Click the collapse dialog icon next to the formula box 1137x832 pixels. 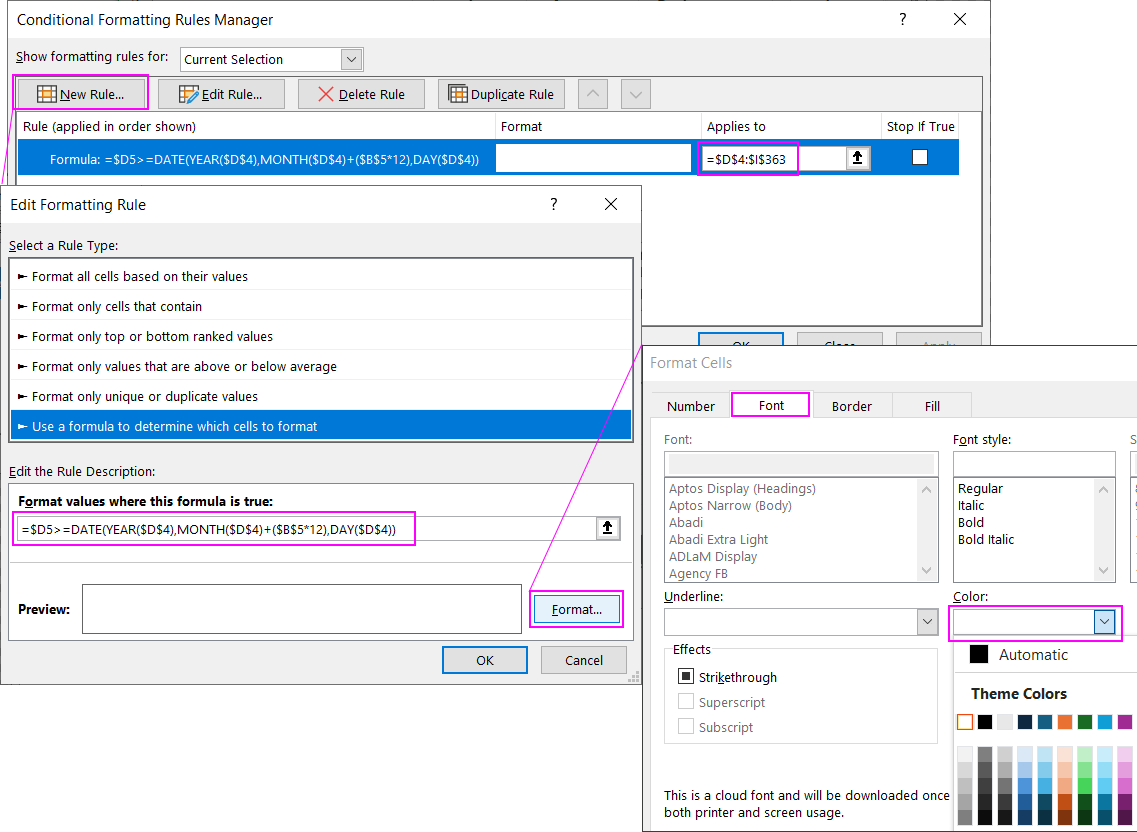[x=608, y=528]
